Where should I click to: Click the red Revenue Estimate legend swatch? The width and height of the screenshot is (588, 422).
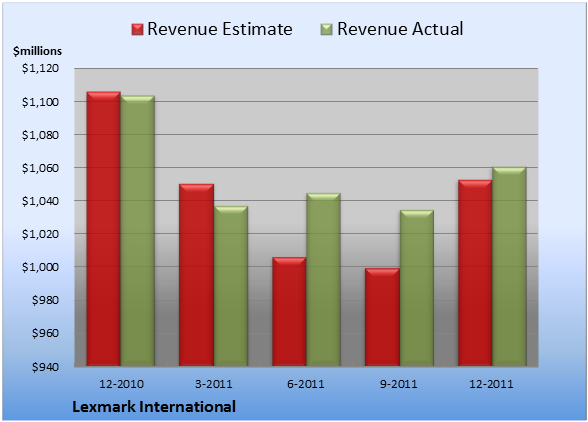(137, 29)
